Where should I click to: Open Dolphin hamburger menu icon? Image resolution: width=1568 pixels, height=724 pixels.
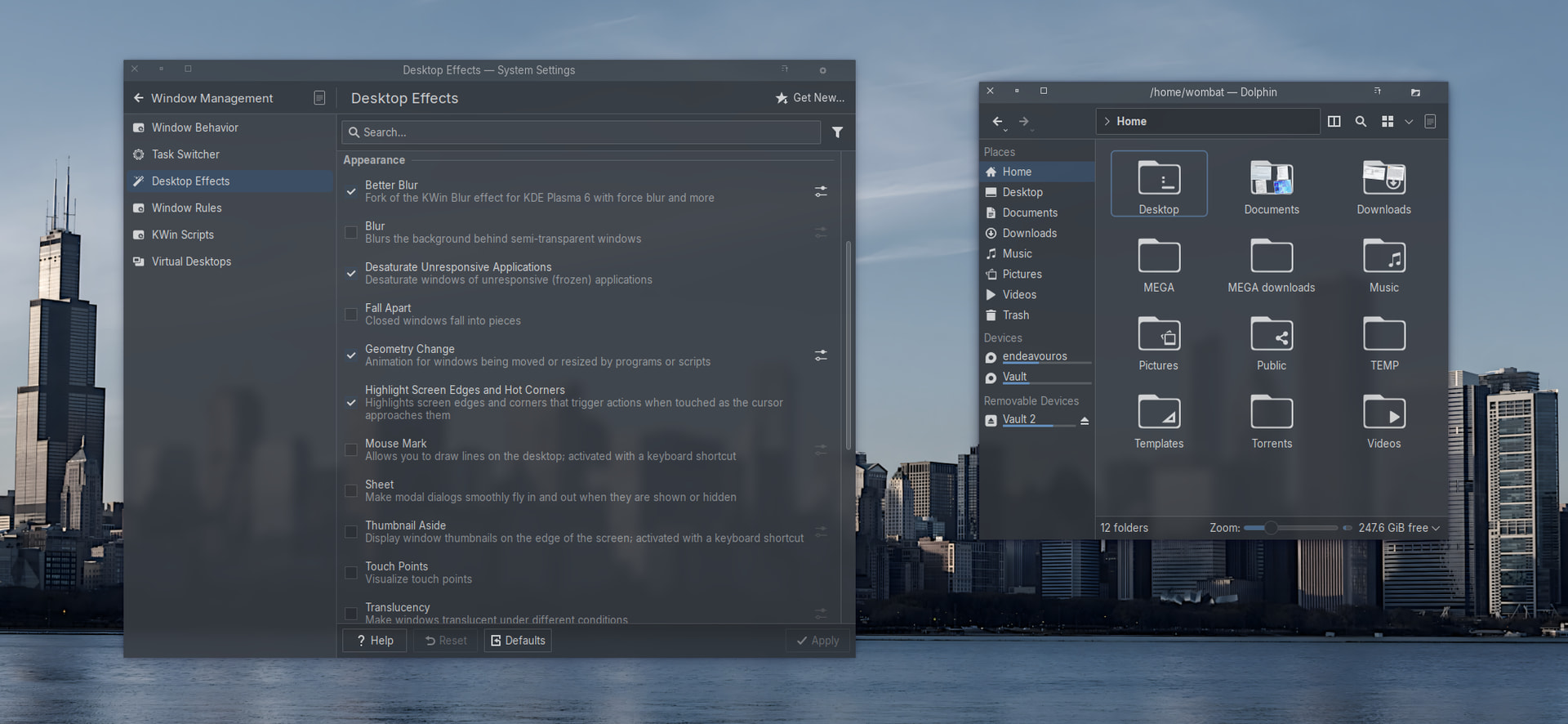tap(1430, 122)
